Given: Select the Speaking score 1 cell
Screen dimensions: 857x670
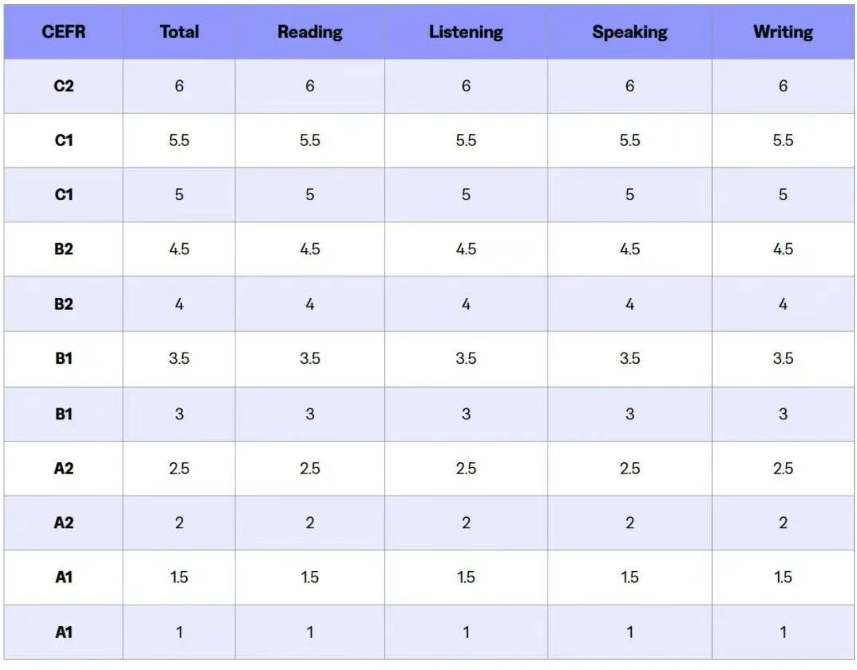Looking at the screenshot, I should [629, 632].
